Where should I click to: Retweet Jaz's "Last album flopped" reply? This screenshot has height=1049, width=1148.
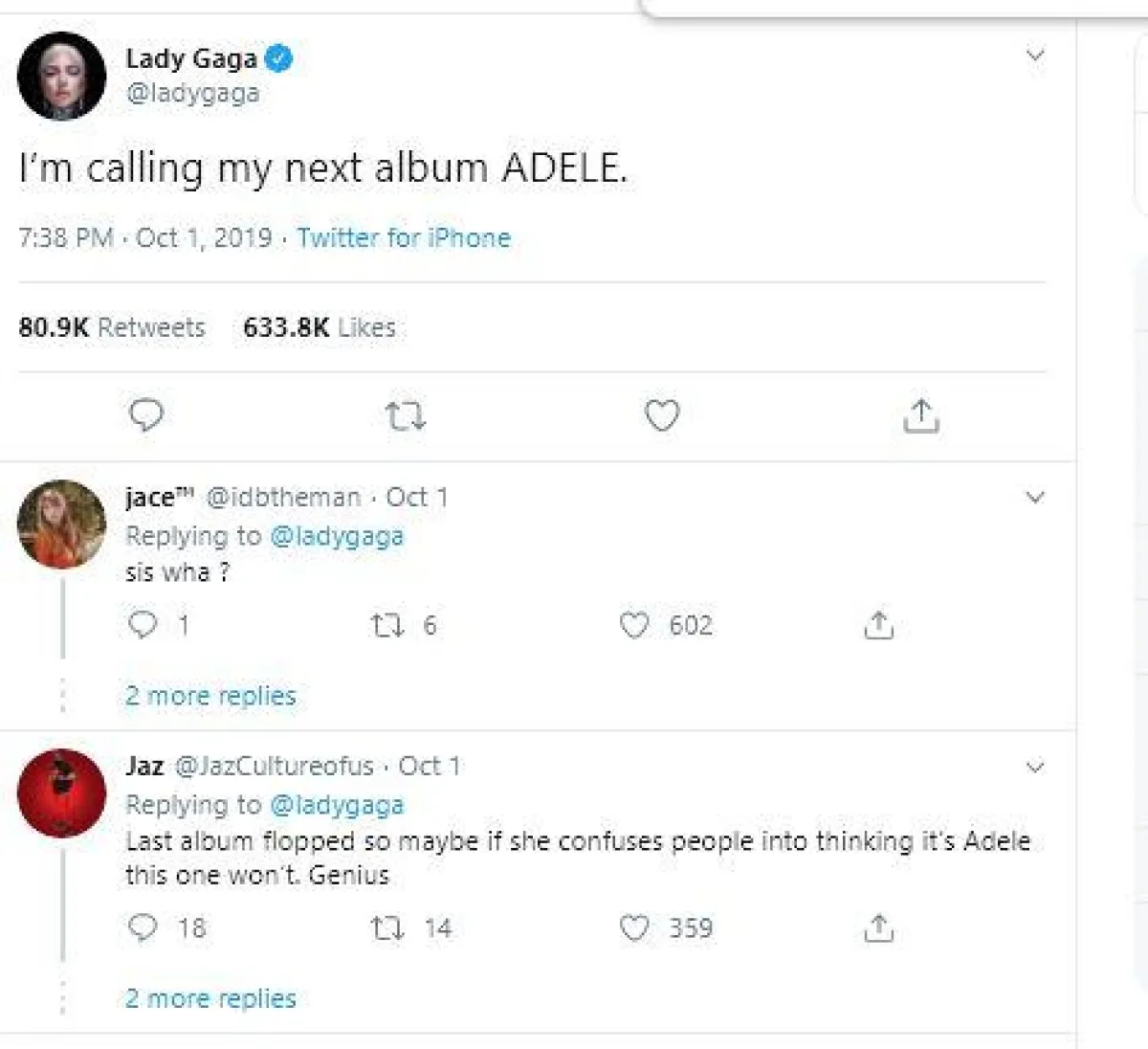tap(387, 928)
